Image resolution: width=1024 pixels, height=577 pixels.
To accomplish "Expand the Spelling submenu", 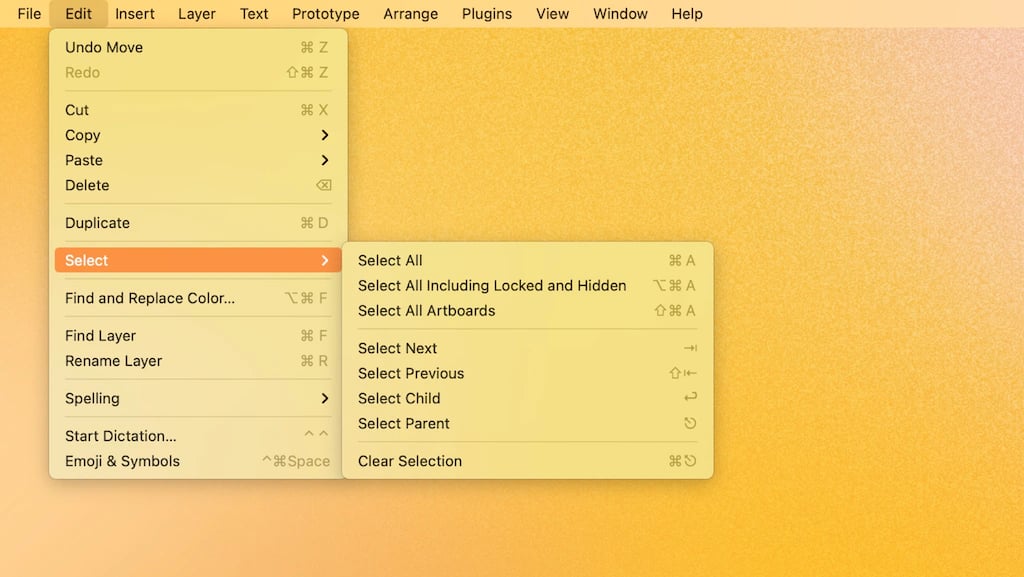I will 198,398.
